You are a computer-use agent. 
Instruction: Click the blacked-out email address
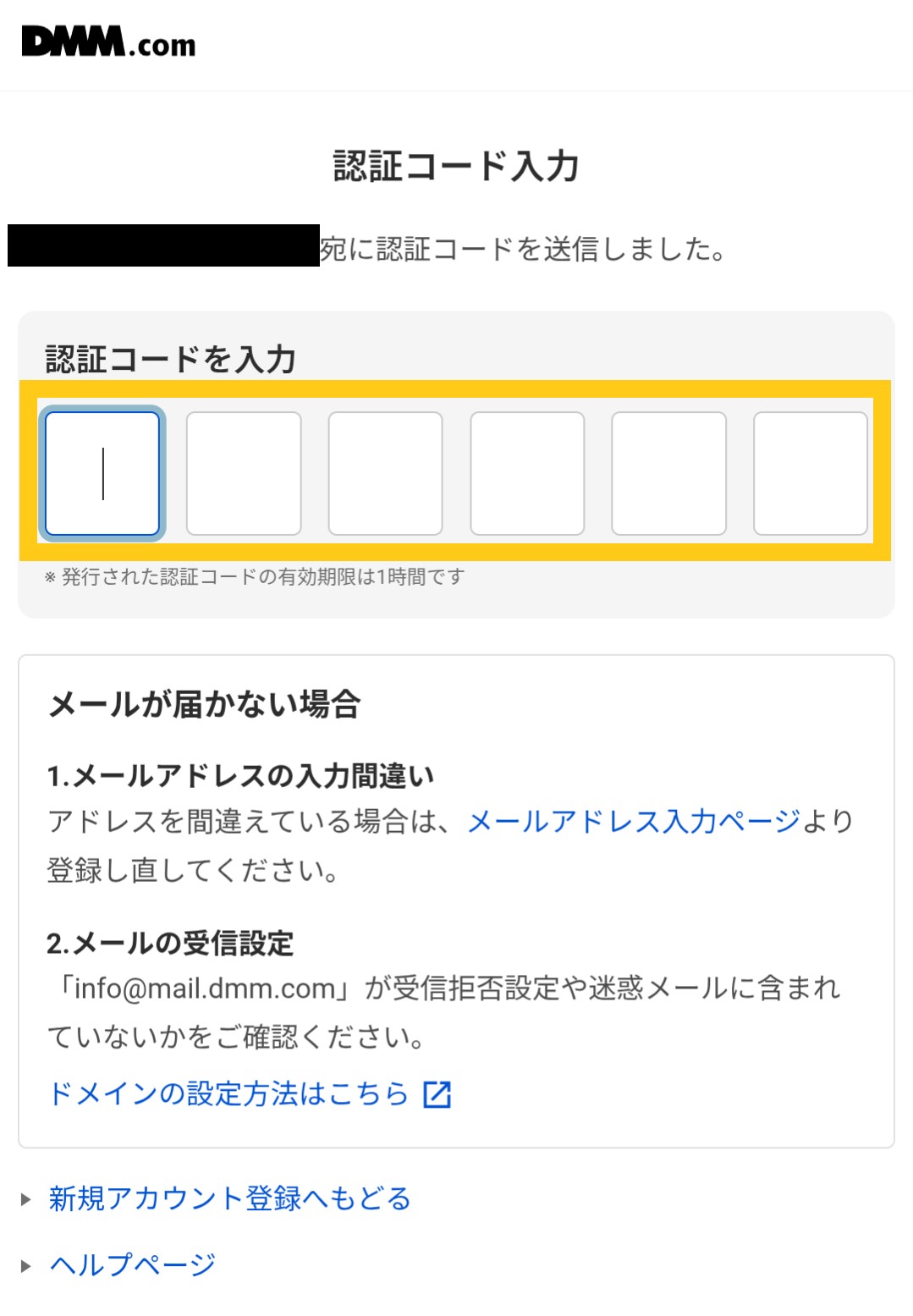(x=163, y=245)
